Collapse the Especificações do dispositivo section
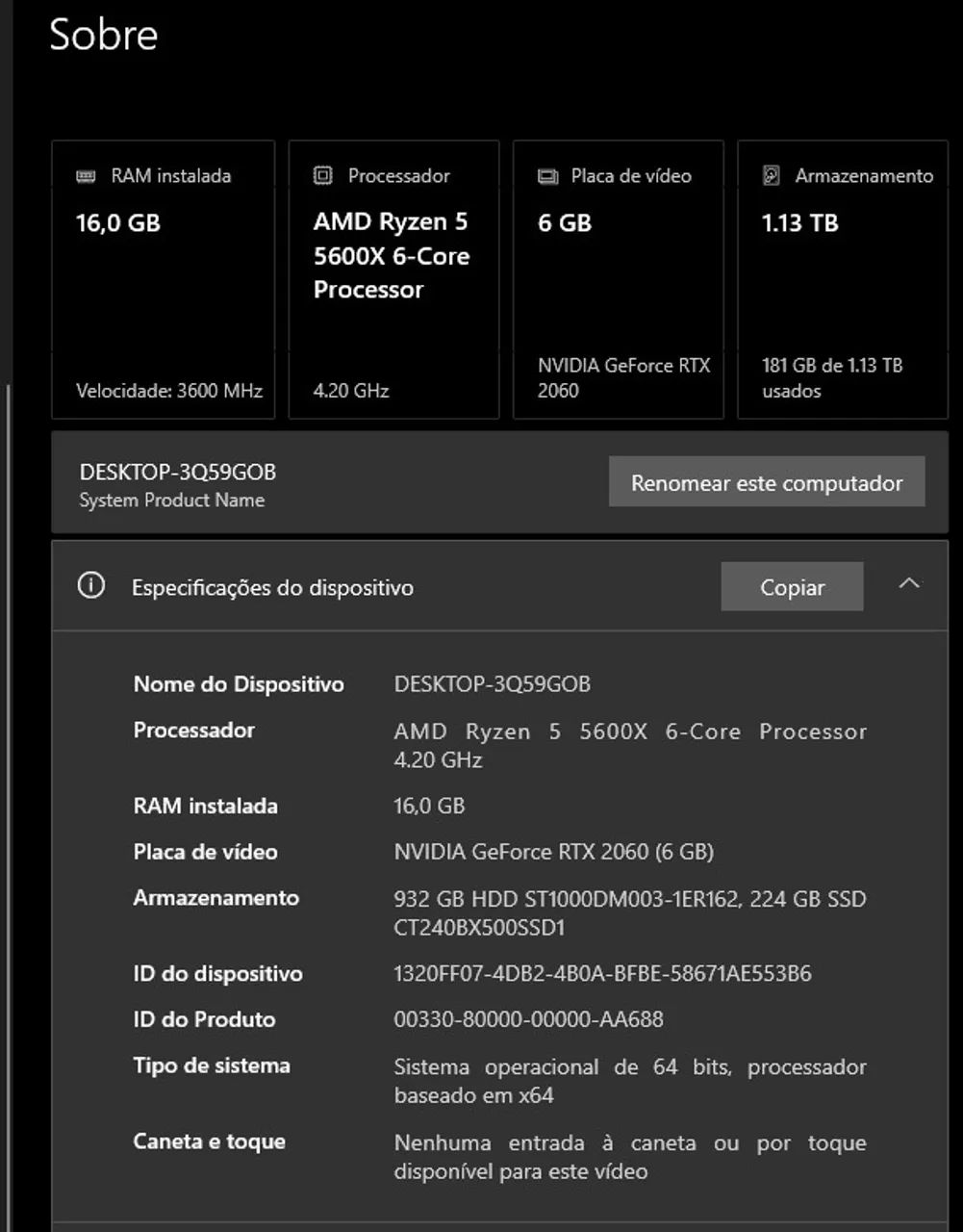This screenshot has width=963, height=1232. pos(909,584)
